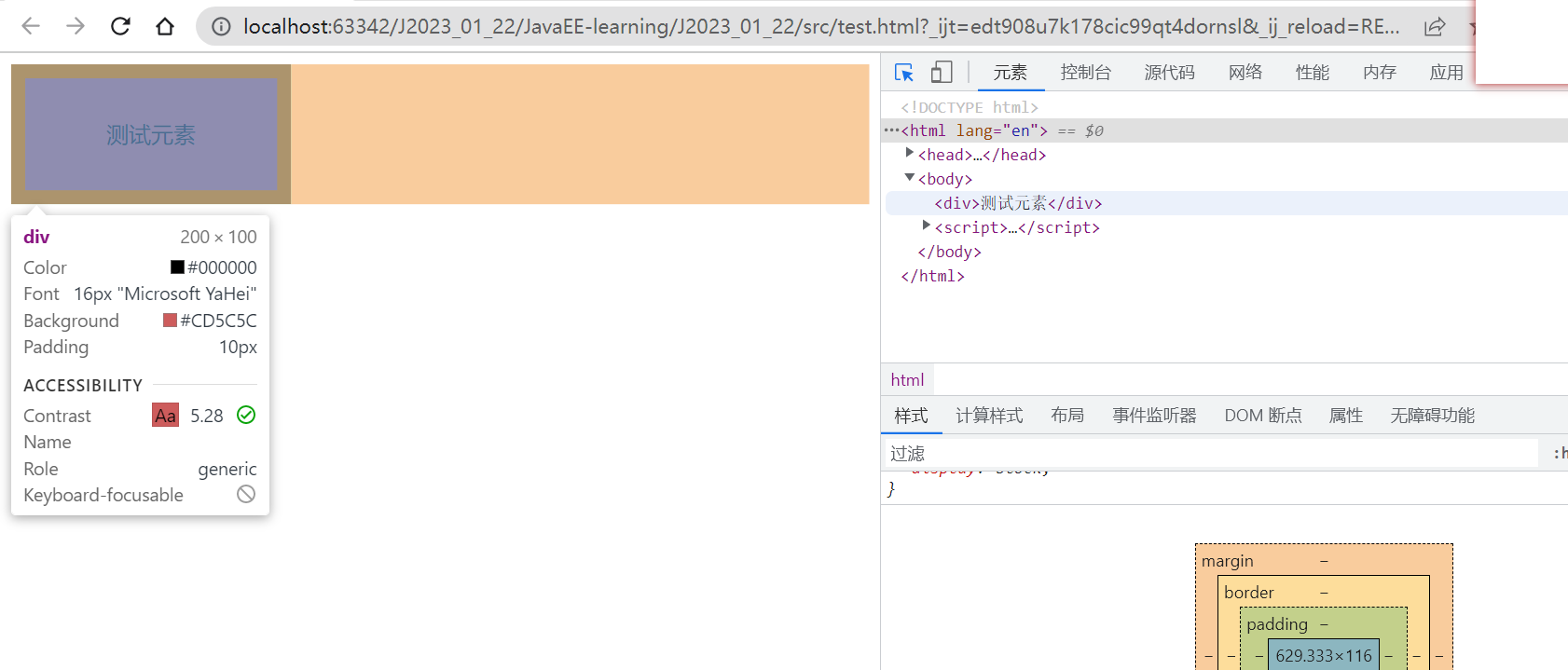Image resolution: width=1568 pixels, height=670 pixels.
Task: Select the html lang="en" DOM node
Action: pyautogui.click(x=974, y=130)
